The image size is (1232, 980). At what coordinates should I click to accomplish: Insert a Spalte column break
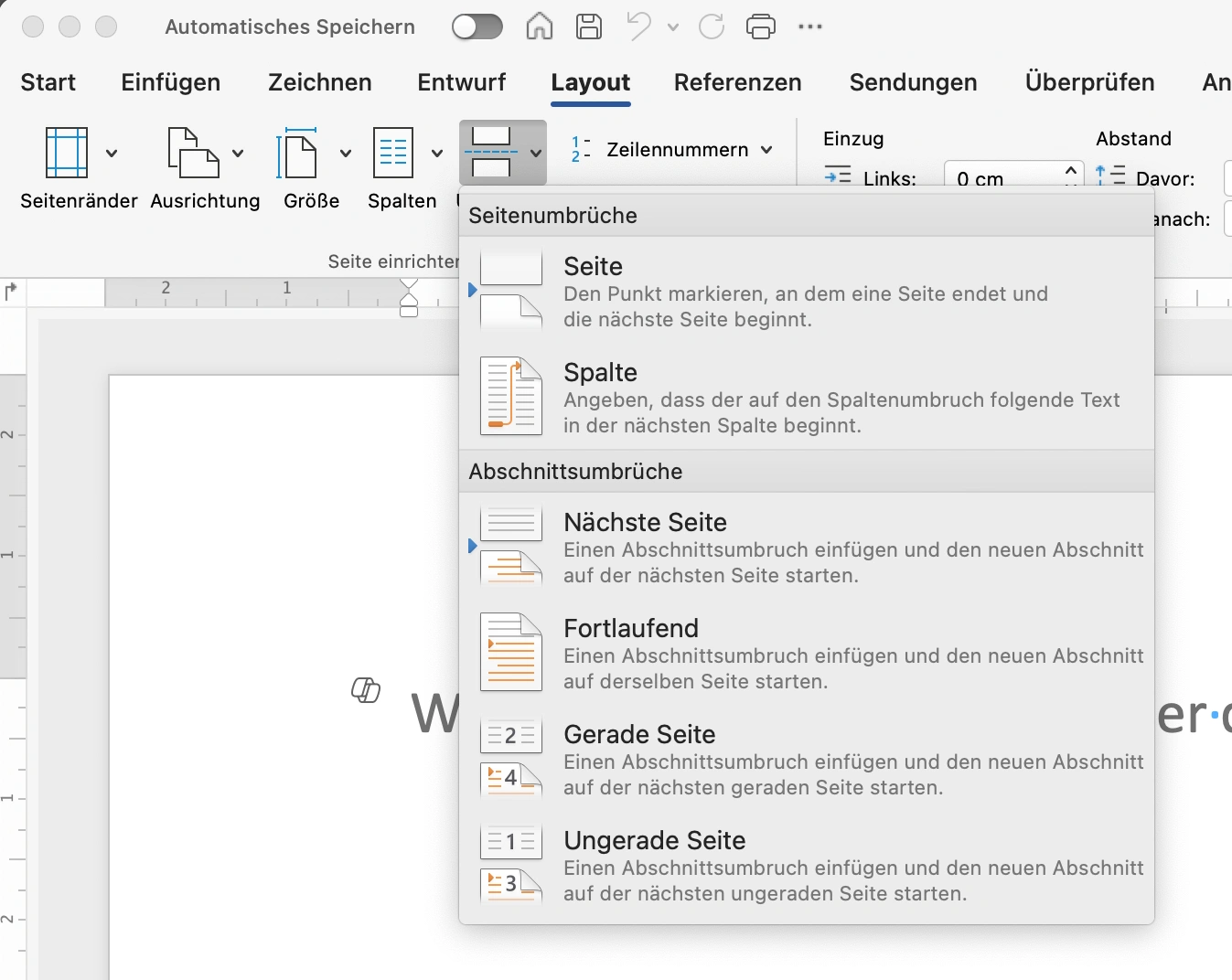(806, 398)
